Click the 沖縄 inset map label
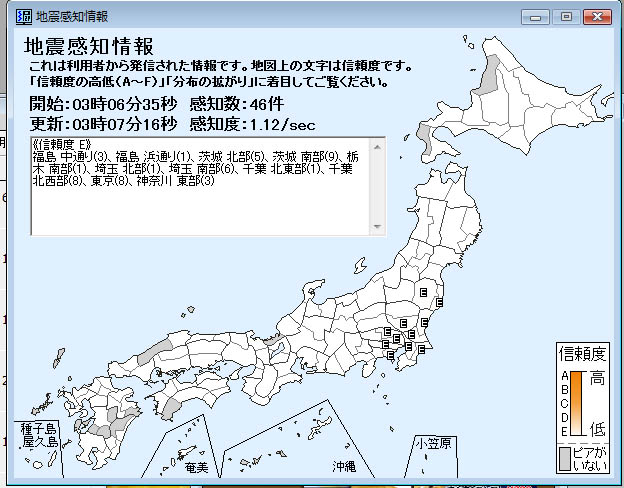This screenshot has width=624, height=488. [344, 466]
